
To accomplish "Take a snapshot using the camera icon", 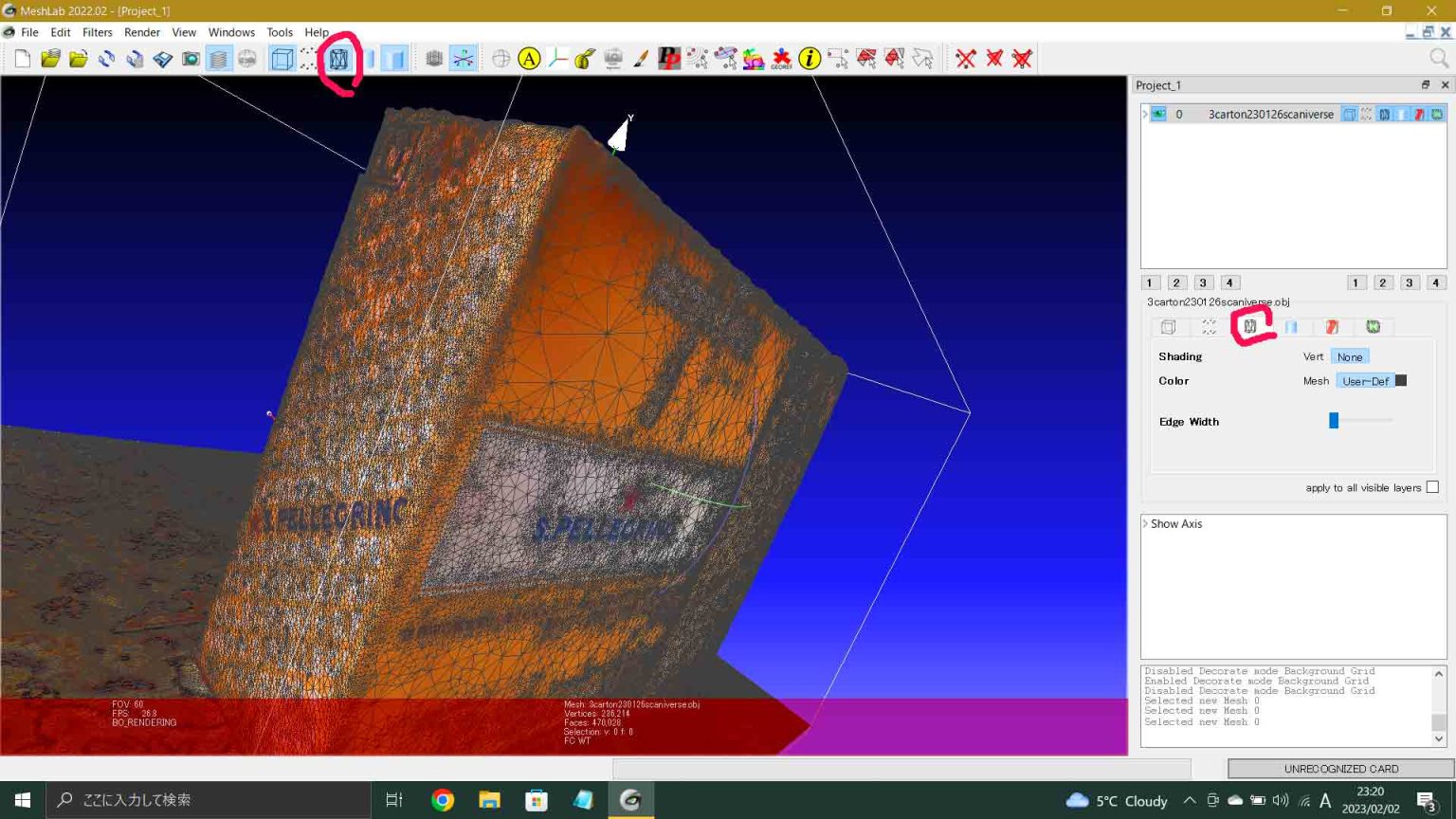I will click(x=190, y=58).
